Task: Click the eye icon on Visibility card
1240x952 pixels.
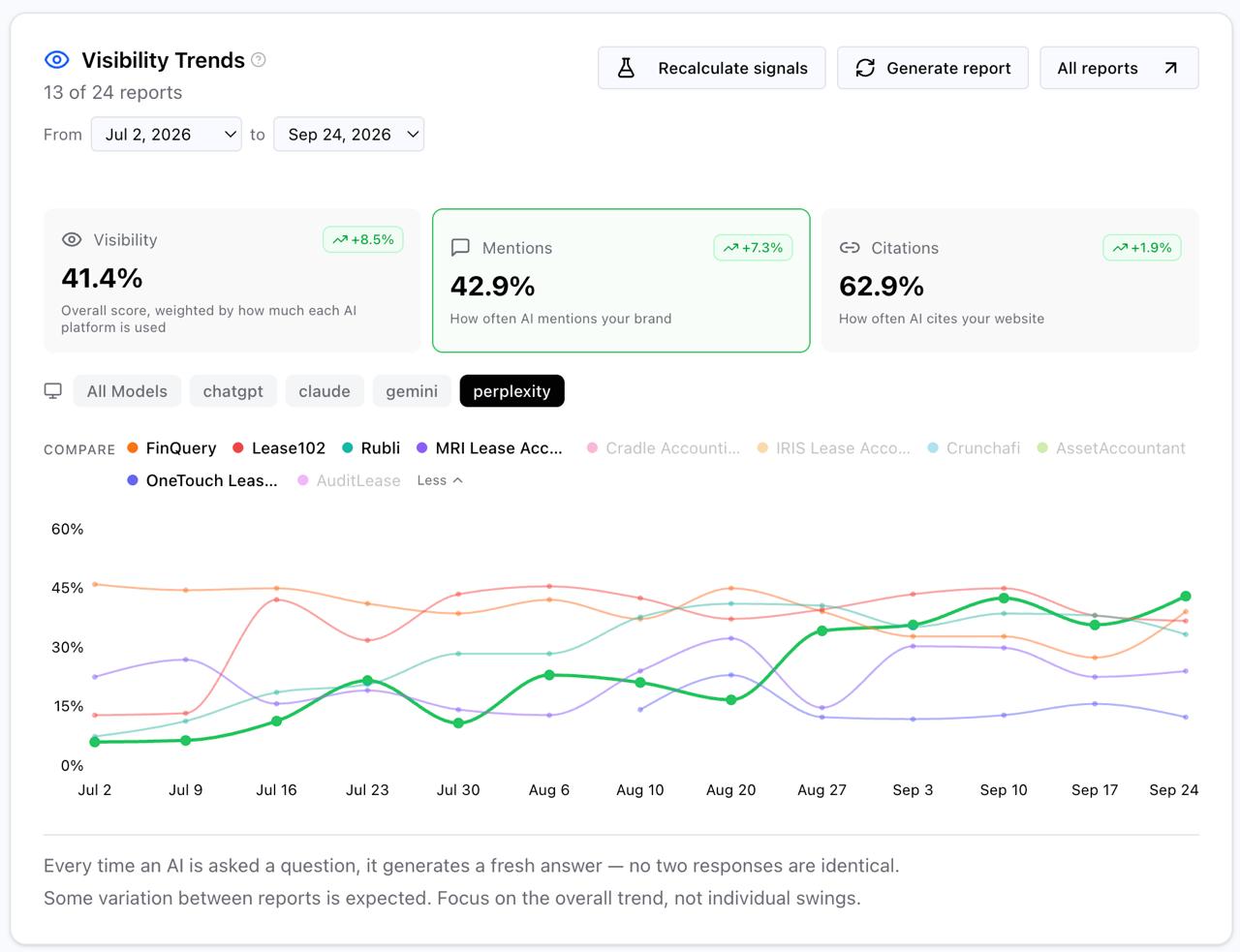Action: click(x=72, y=239)
